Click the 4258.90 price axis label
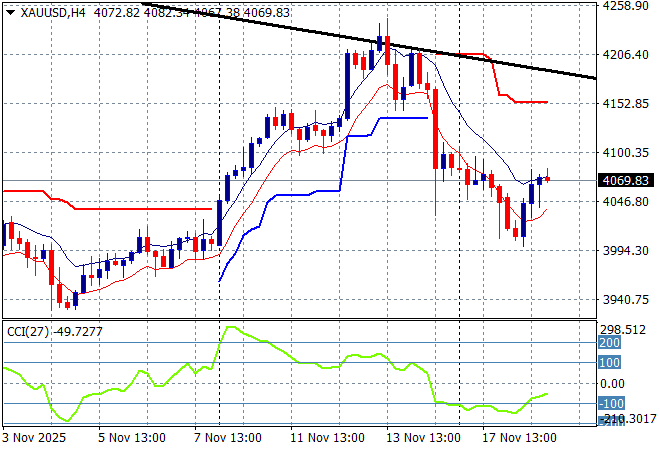660x450 pixels. (x=625, y=5)
